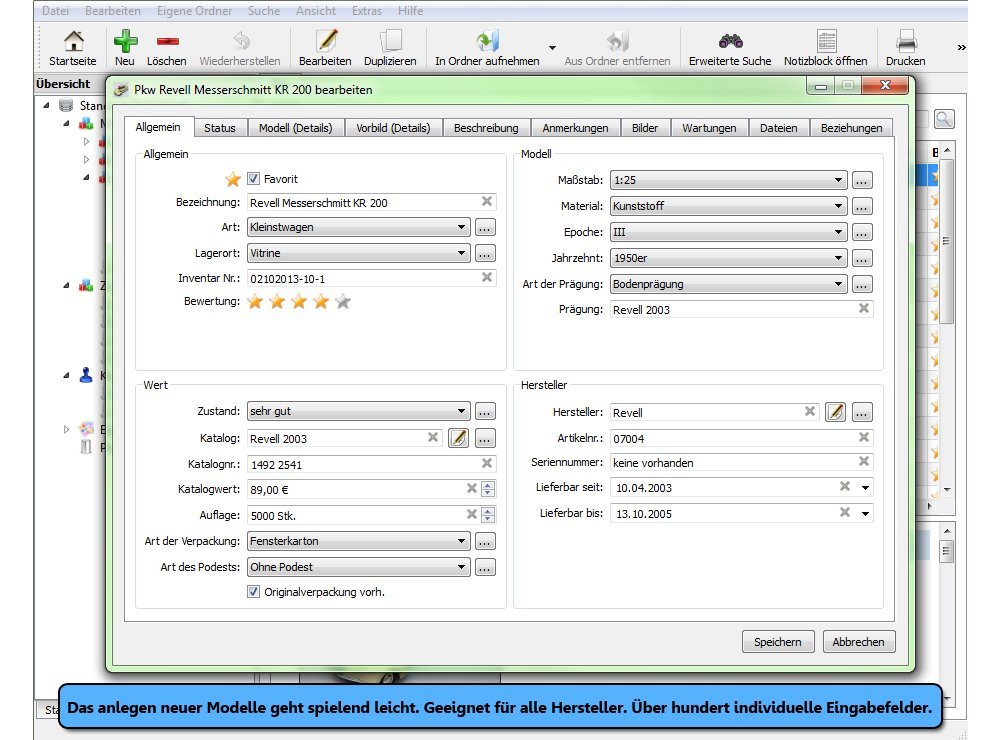Edit Katalog entry with pencil icon
1001x740 pixels.
pyautogui.click(x=458, y=438)
